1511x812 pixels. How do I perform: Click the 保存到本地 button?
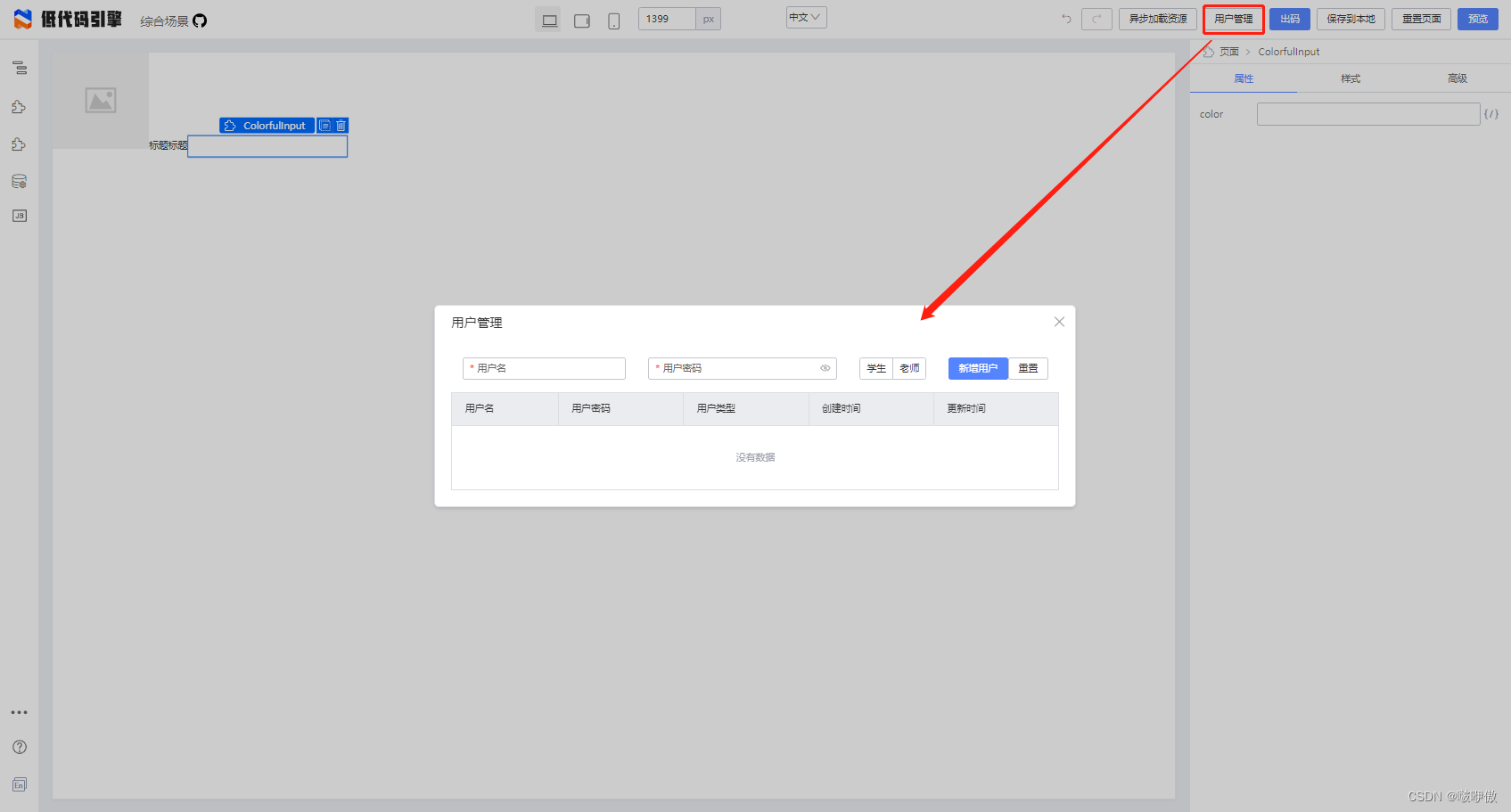coord(1351,19)
